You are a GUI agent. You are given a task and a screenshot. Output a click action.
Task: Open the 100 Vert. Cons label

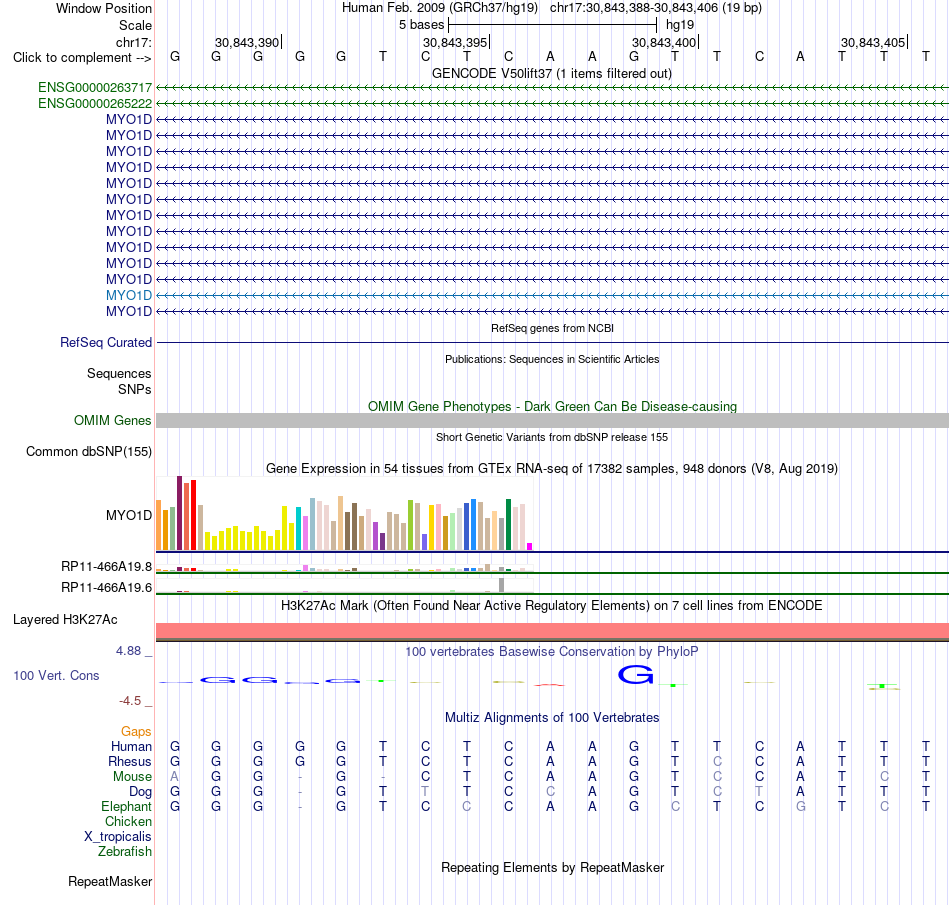pos(56,675)
